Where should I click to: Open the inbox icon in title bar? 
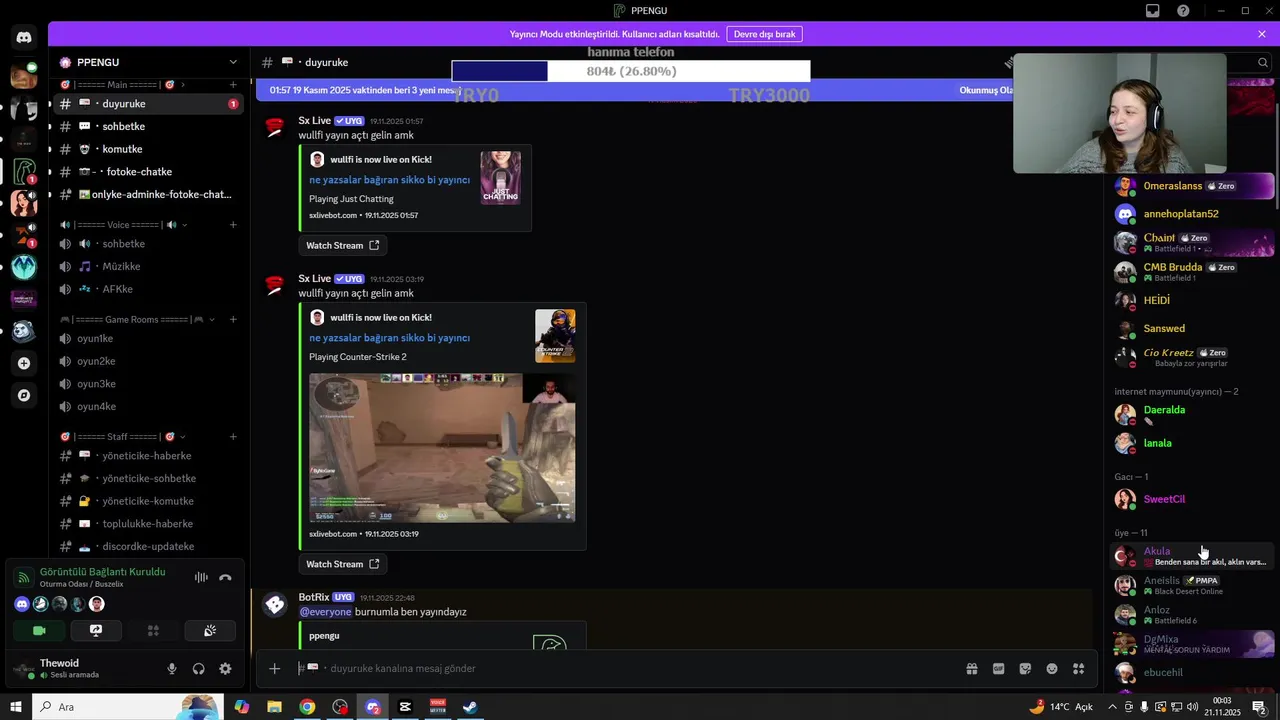1153,11
